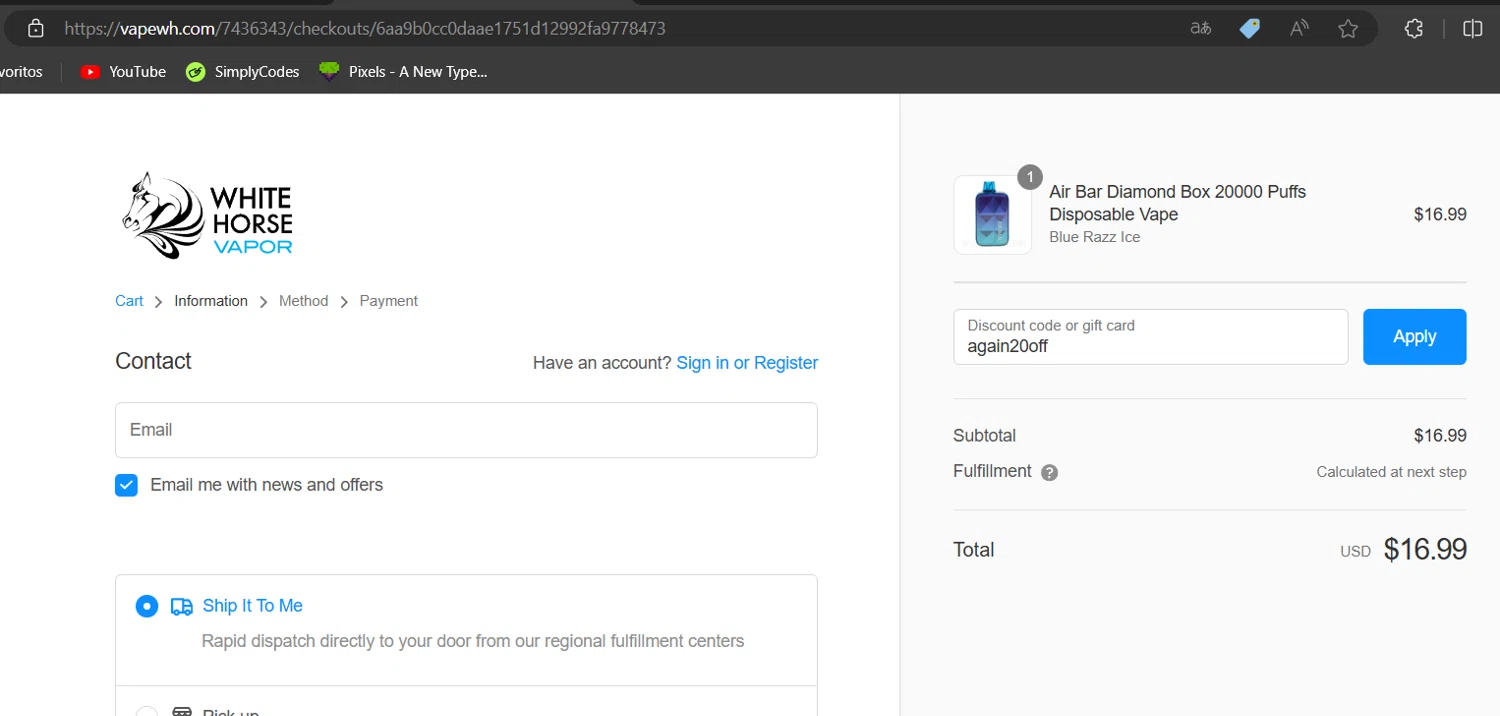Click the Fulfillment help question mark icon
Viewport: 1500px width, 716px height.
(1049, 473)
